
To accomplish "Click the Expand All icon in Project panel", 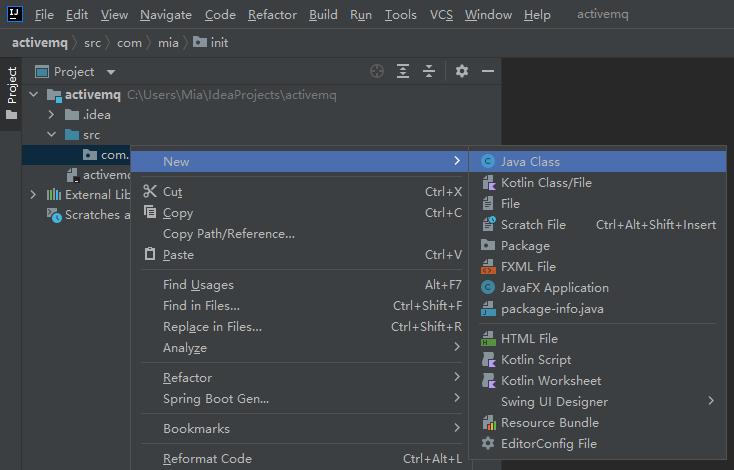I will click(403, 71).
